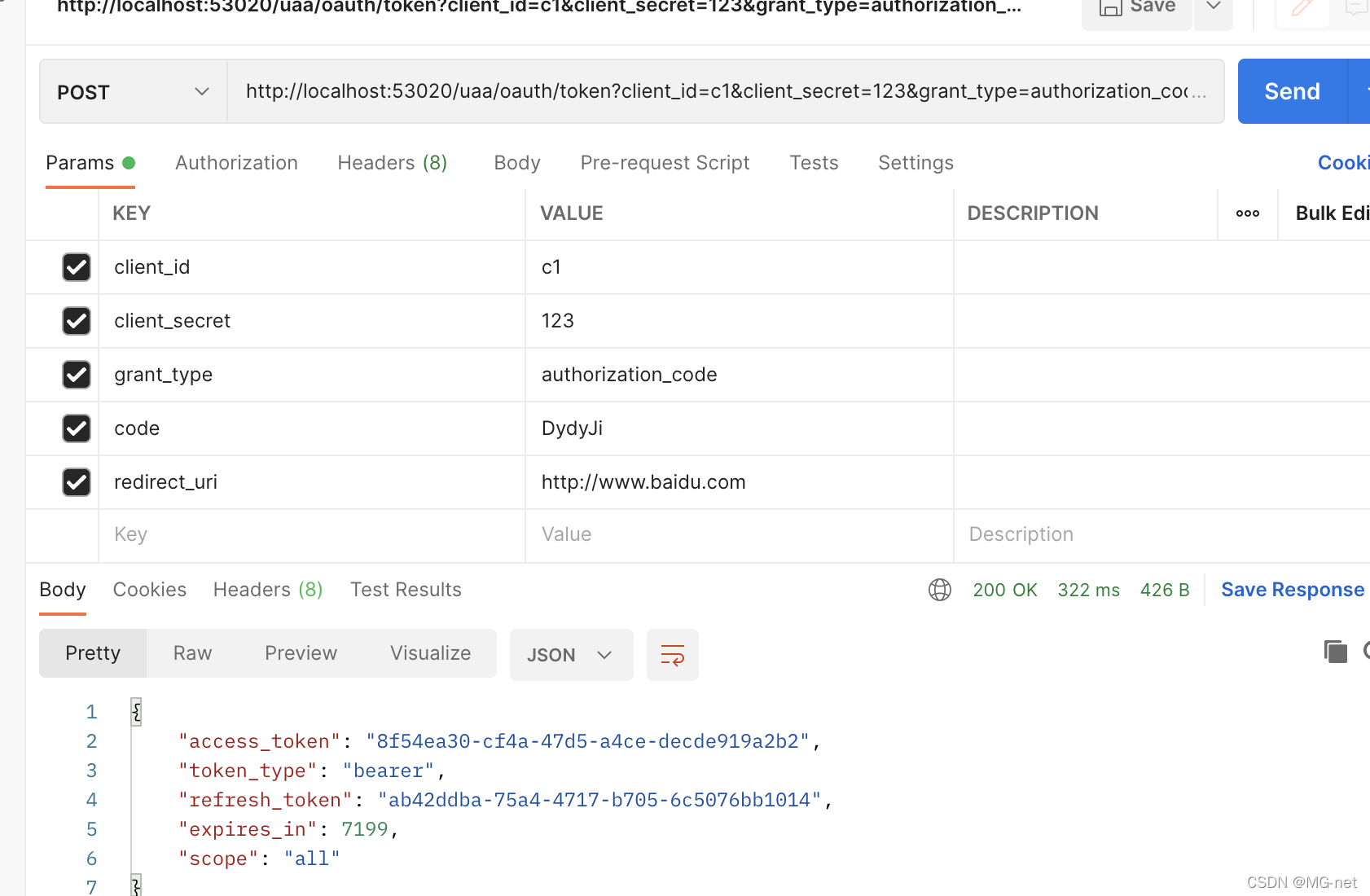Click the Save Response link

(x=1293, y=590)
